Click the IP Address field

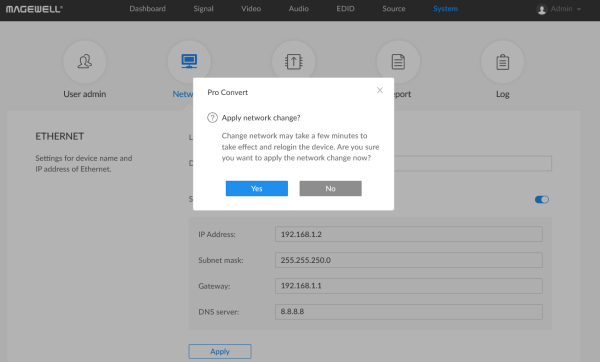[x=409, y=234]
